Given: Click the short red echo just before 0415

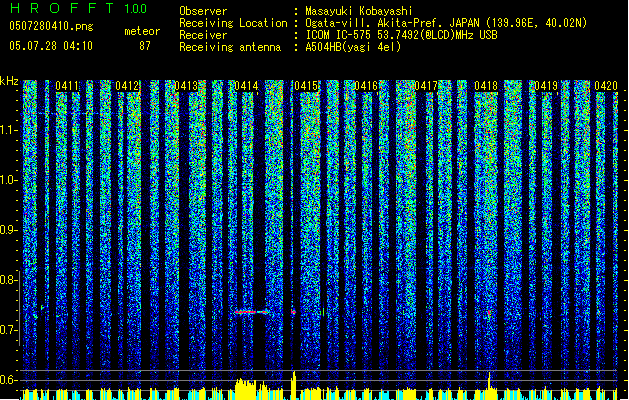Looking at the screenshot, I should coord(294,312).
